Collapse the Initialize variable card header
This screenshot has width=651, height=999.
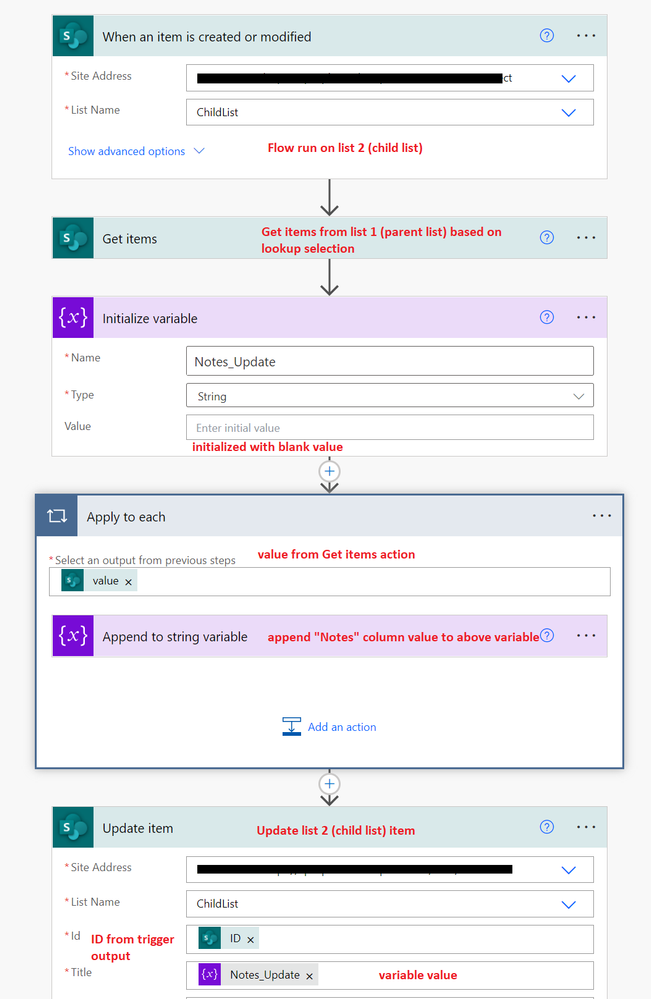tap(329, 317)
